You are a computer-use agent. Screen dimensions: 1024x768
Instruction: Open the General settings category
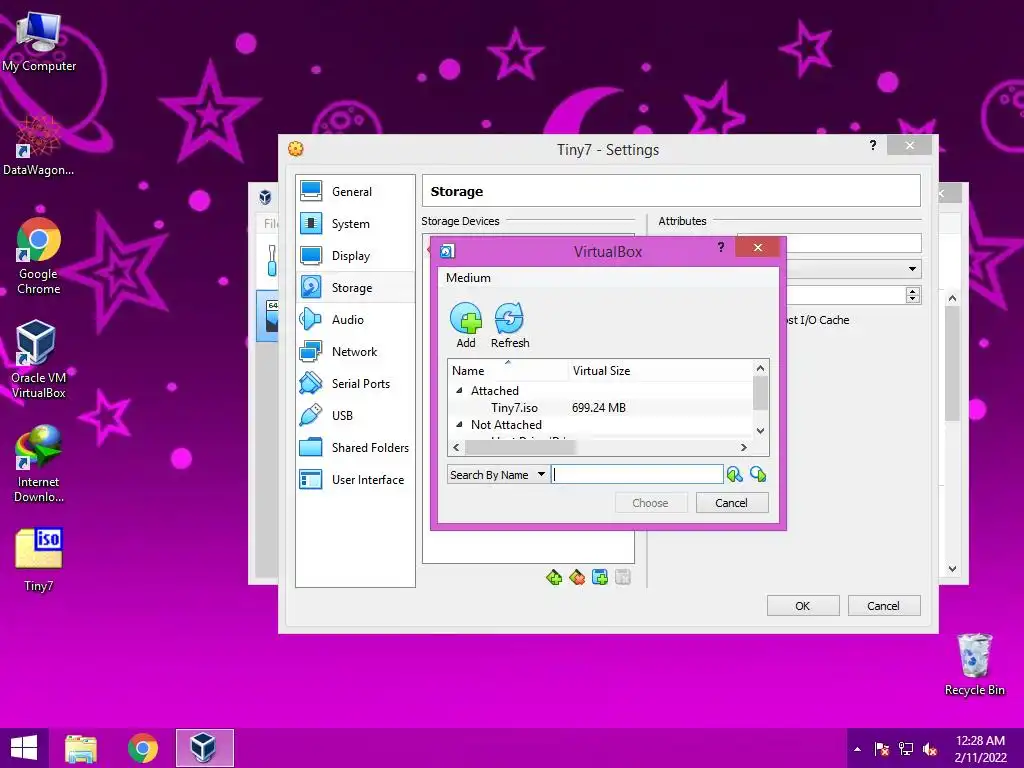pyautogui.click(x=355, y=191)
